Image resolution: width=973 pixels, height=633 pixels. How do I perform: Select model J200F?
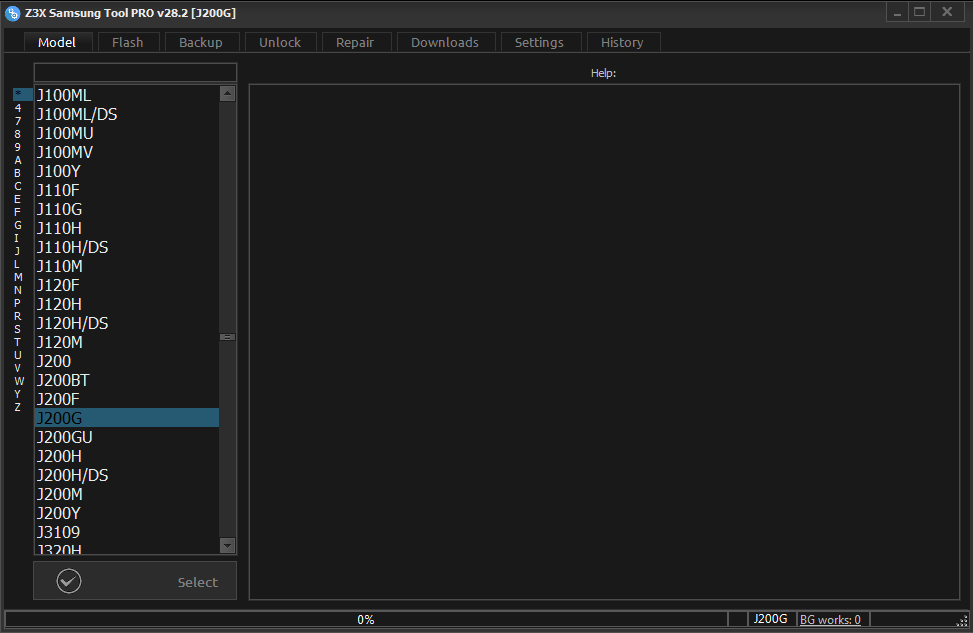(x=127, y=399)
